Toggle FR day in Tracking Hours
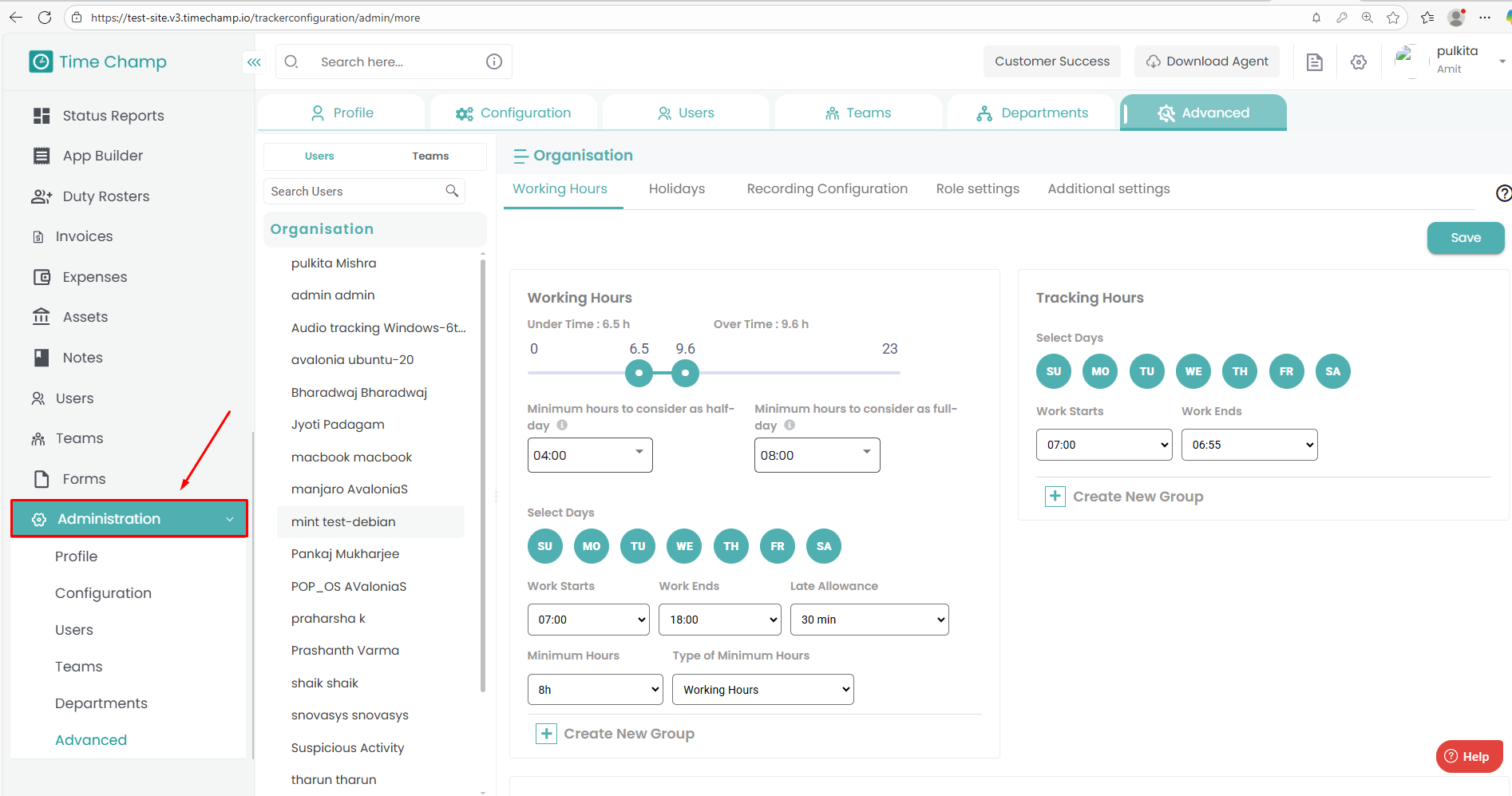Viewport: 1512px width, 796px height. click(1286, 371)
